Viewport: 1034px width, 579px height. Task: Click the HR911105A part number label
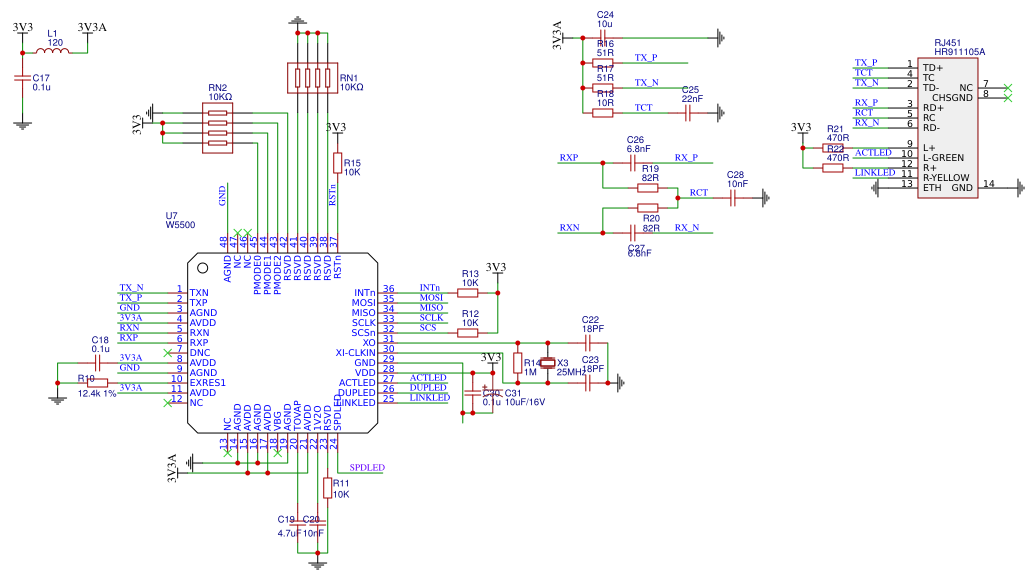tap(959, 51)
